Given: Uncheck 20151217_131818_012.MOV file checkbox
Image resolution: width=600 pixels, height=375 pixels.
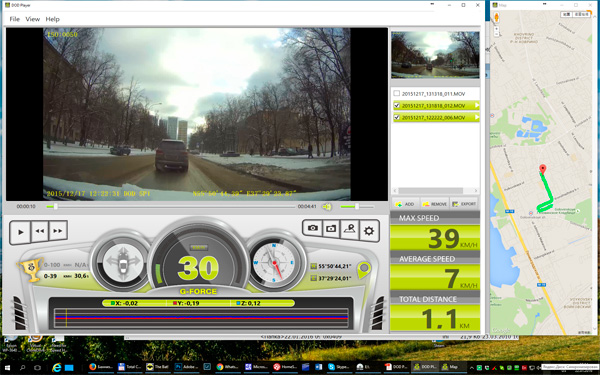Looking at the screenshot, I should pyautogui.click(x=397, y=105).
